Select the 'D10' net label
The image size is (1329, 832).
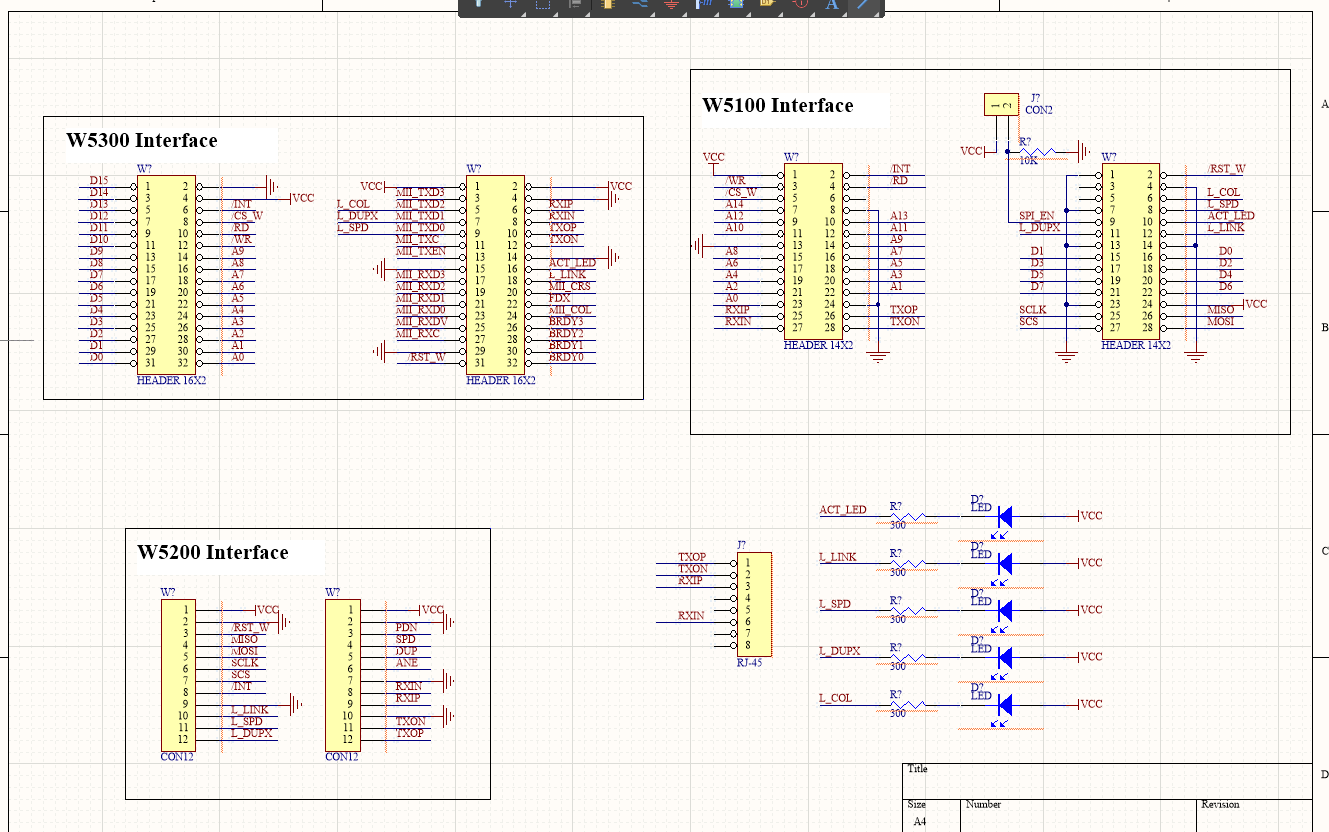(99, 239)
